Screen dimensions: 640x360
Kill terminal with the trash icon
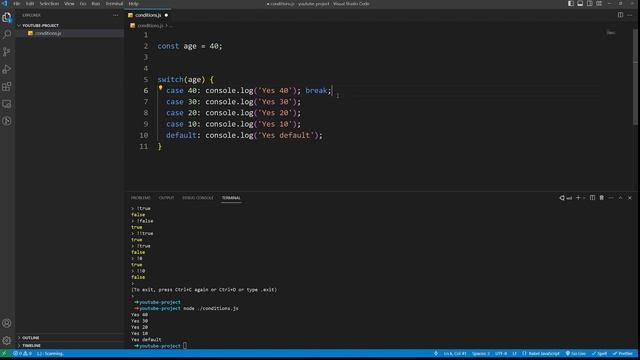pos(602,198)
